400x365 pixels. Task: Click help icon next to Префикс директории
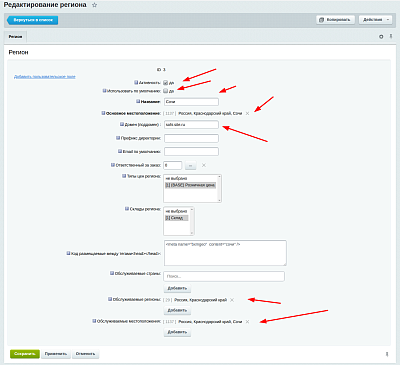(x=118, y=138)
